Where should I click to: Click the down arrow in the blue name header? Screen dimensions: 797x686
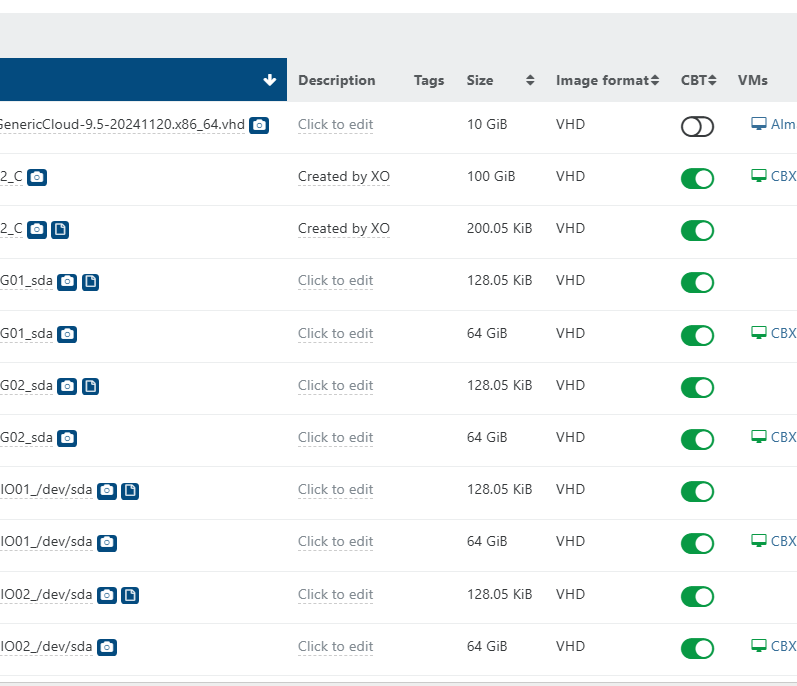point(269,80)
